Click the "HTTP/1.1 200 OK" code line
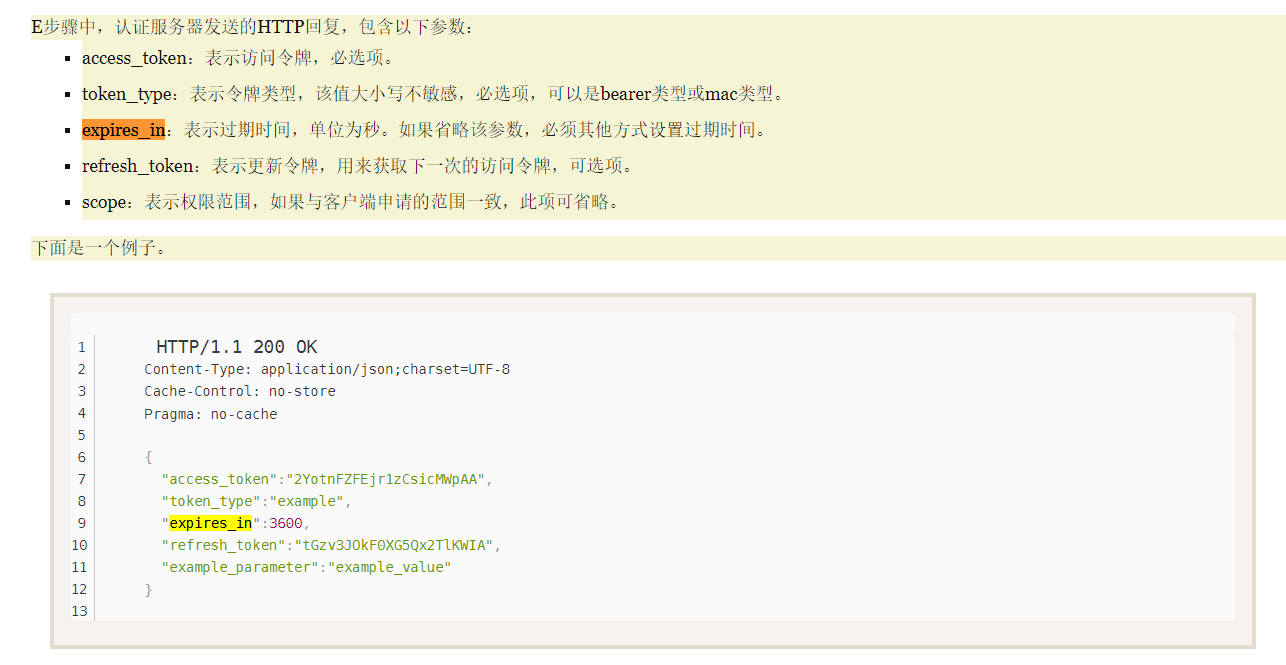The image size is (1286, 665). tap(237, 347)
